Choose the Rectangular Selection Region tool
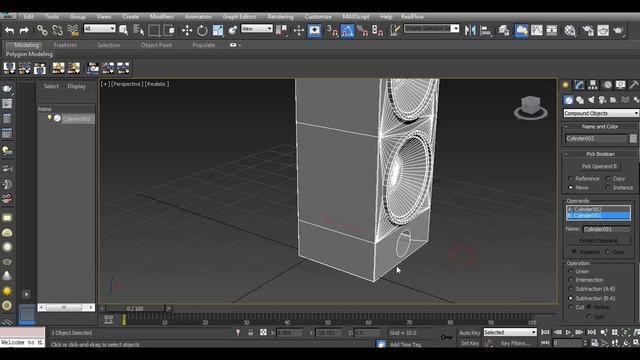Screen dimensions: 640x360 click(154, 30)
